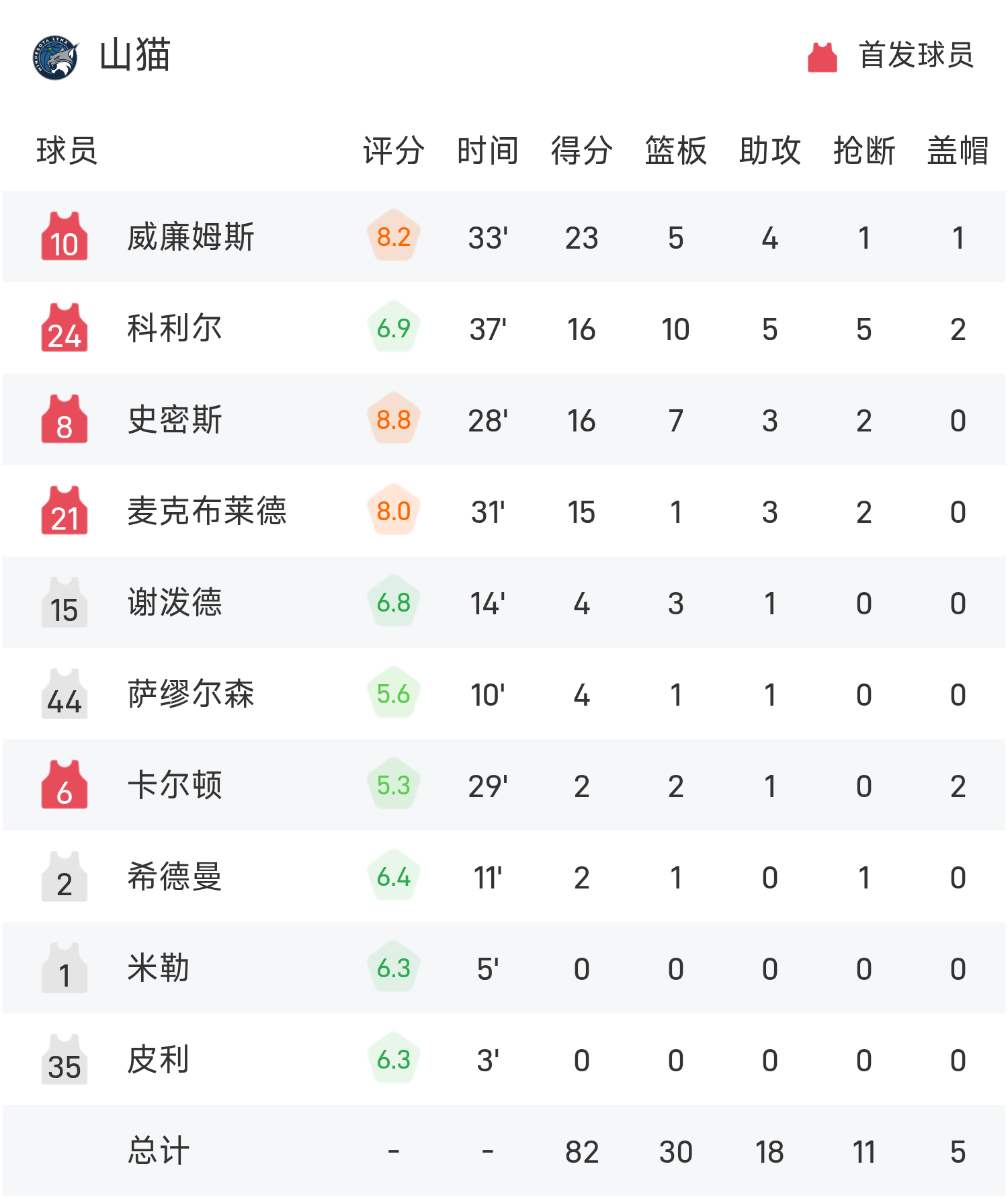Click the Minnesota Lynx team logo
The height and width of the screenshot is (1199, 1008).
56,57
